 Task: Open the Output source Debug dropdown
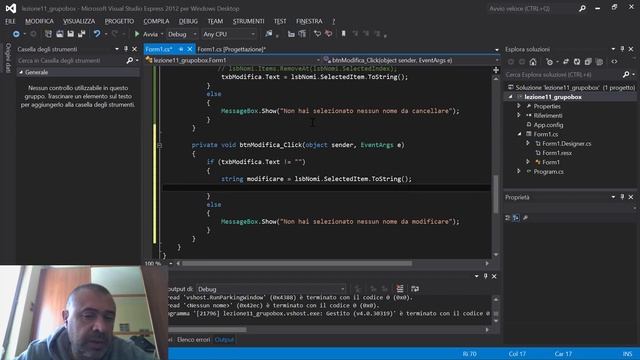(x=270, y=289)
